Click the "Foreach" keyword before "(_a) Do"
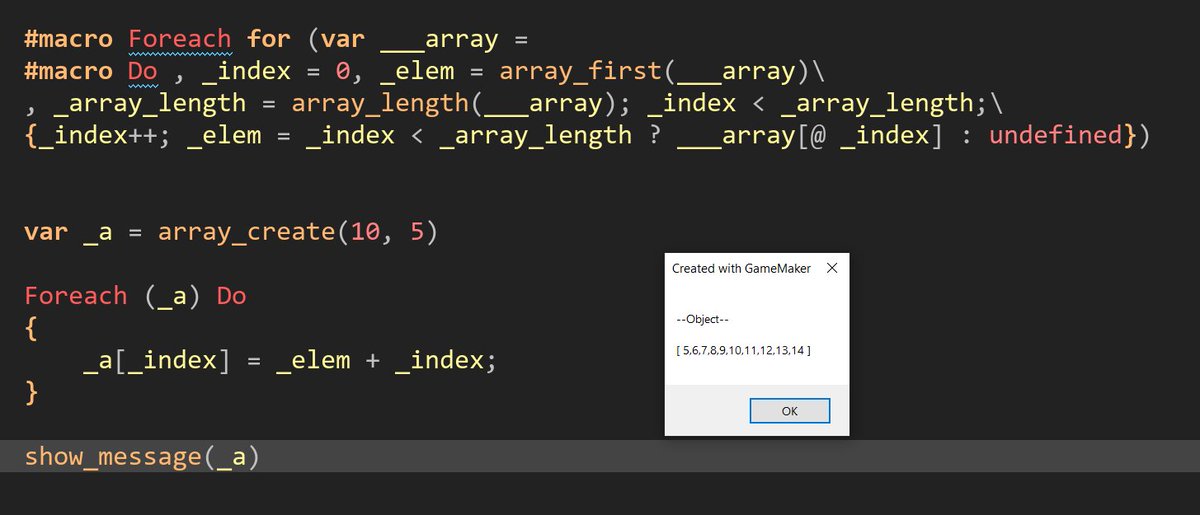 pyautogui.click(x=76, y=296)
